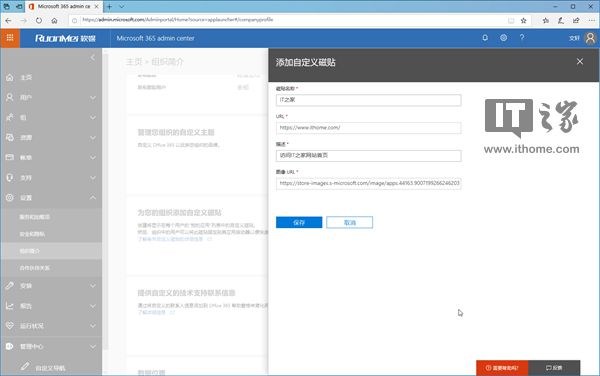Expand the 安装 menu chevron

tap(93, 285)
